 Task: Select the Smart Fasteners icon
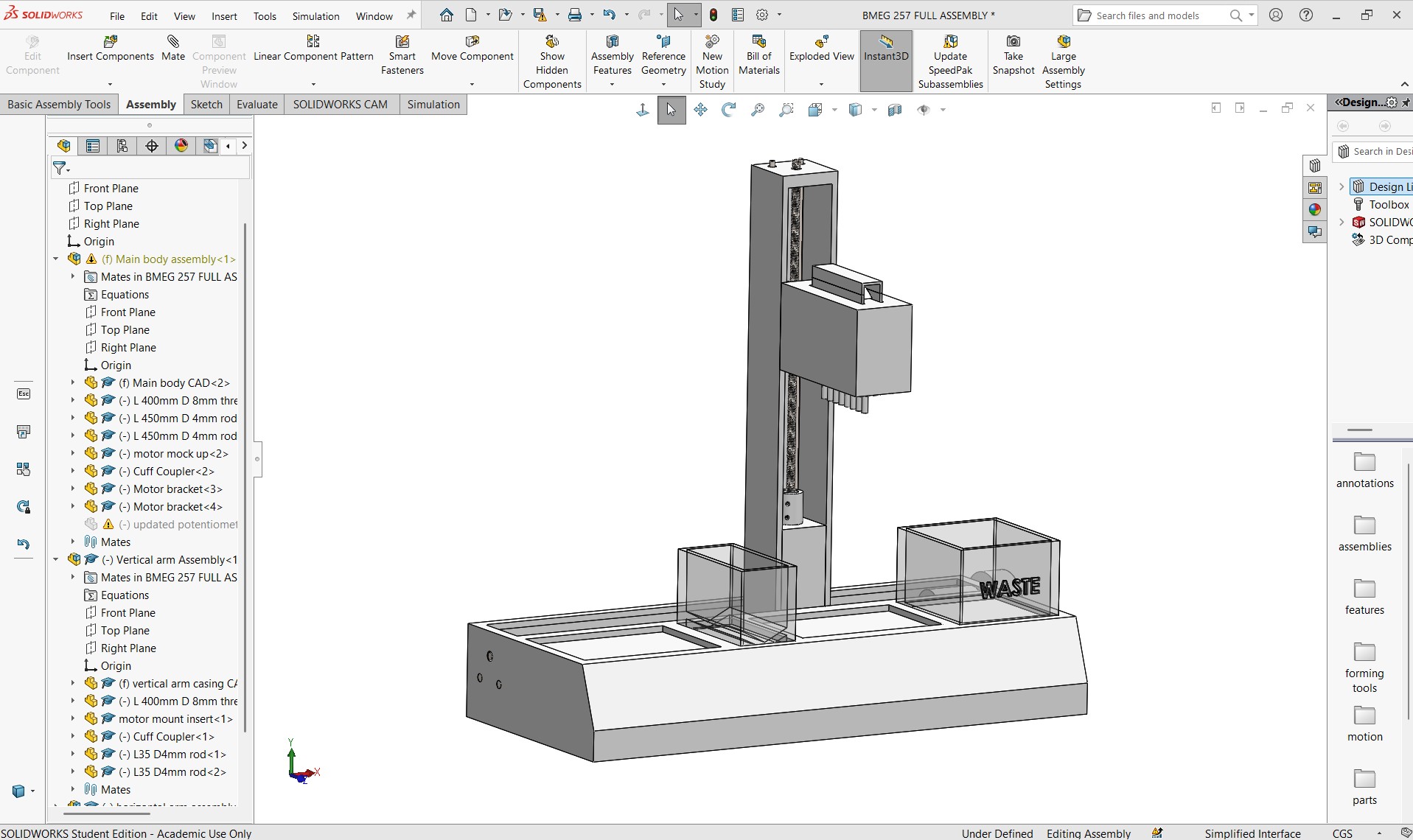point(402,42)
